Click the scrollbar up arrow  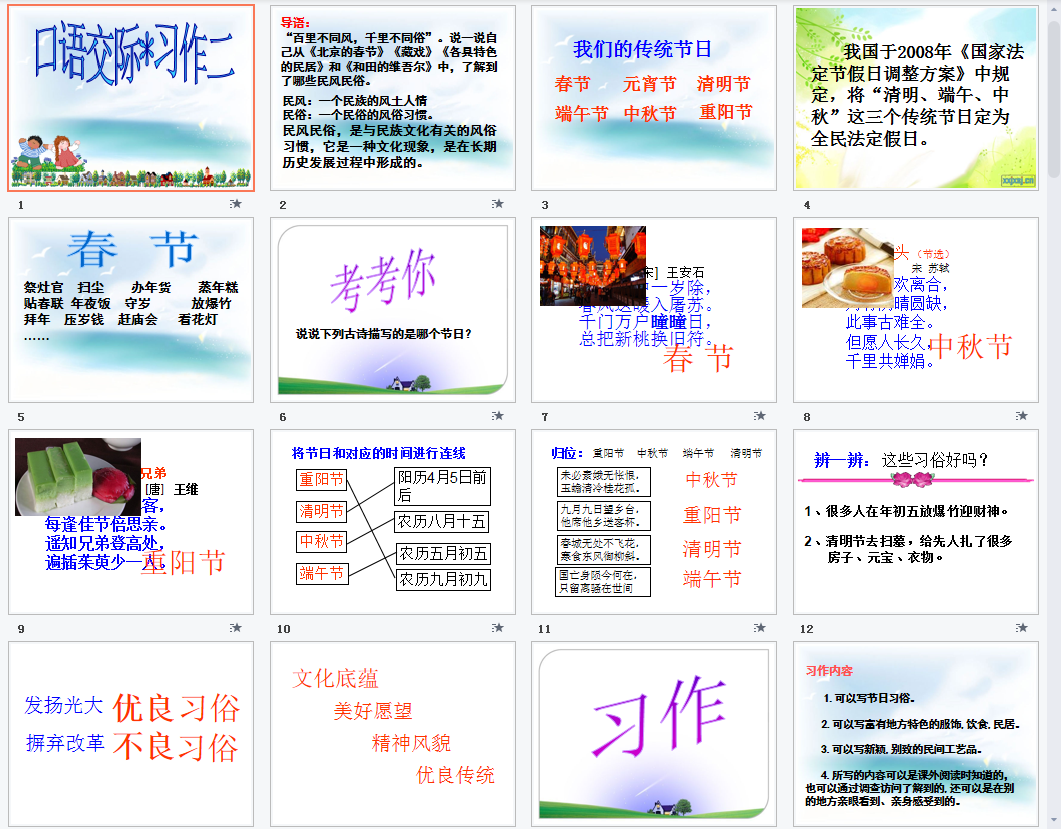1053,8
